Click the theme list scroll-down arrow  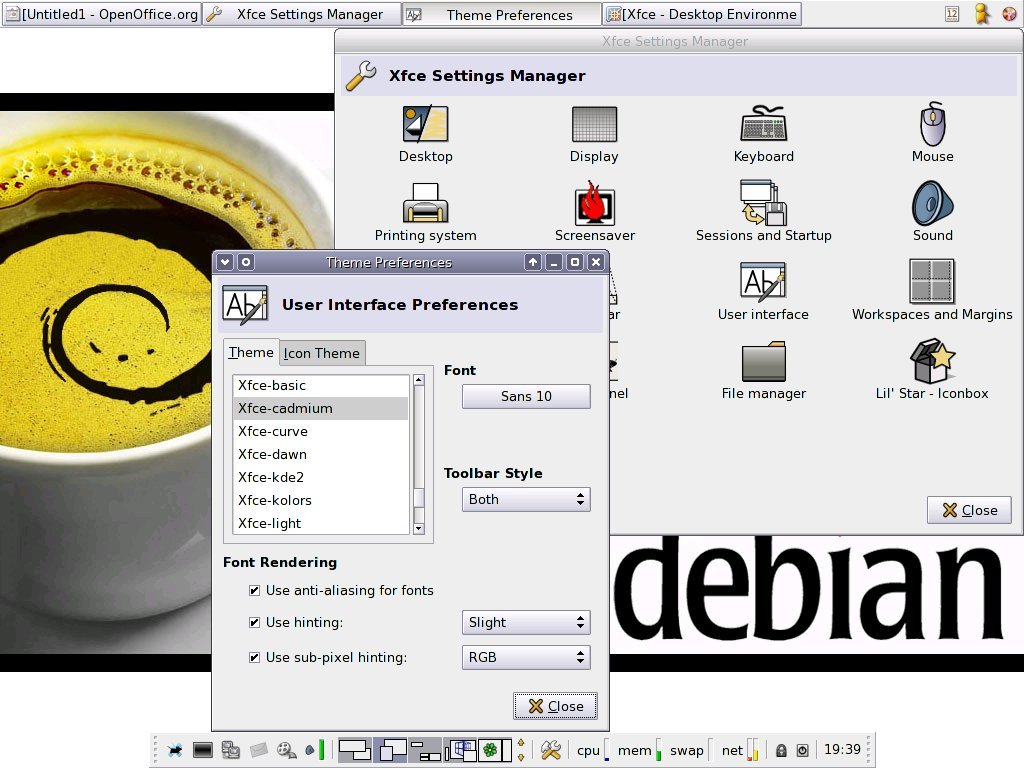pos(419,528)
